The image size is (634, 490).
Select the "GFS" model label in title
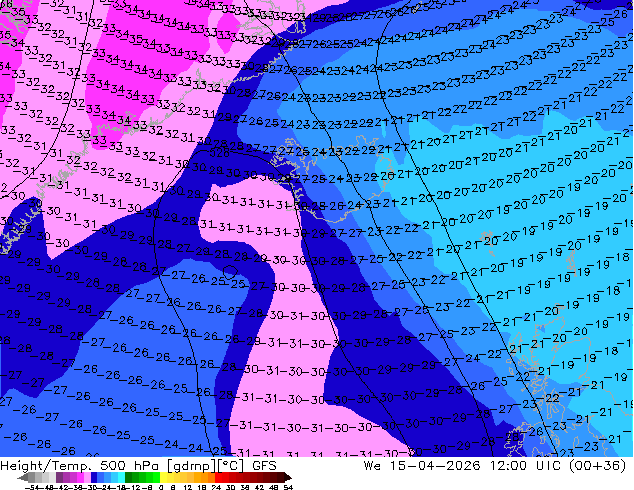[264, 466]
